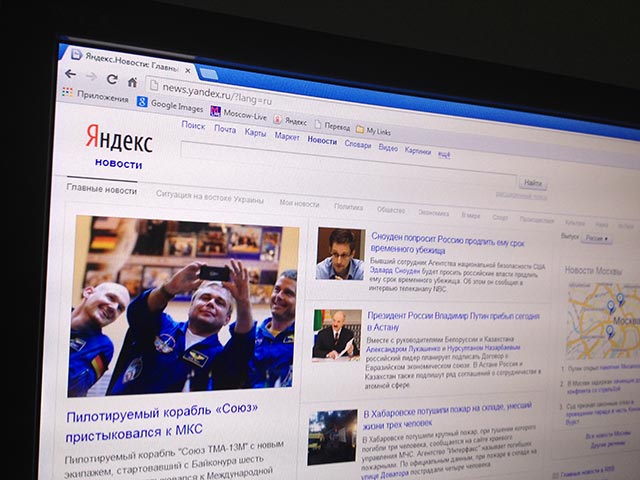Image resolution: width=640 pixels, height=480 pixels.
Task: Click the browser back arrow
Action: coord(70,74)
